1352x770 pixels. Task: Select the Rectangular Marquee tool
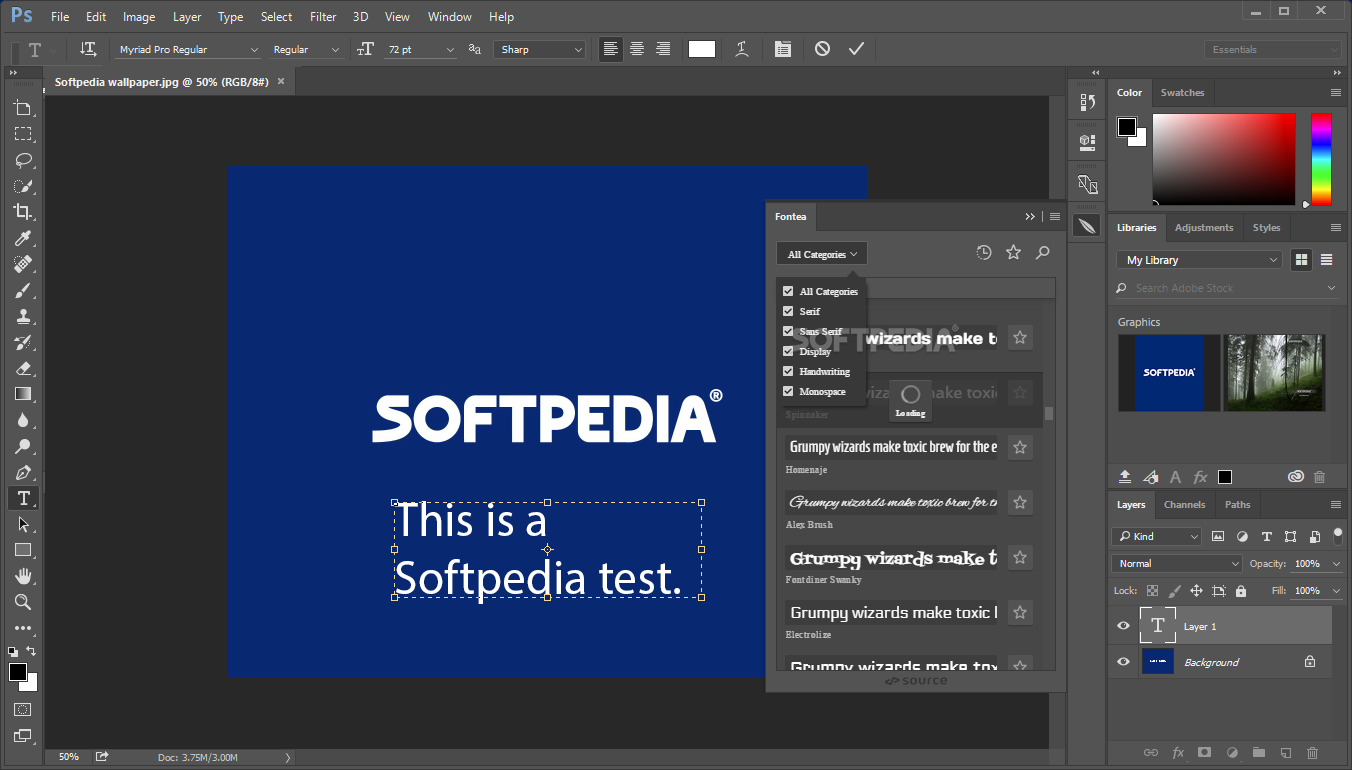(x=23, y=134)
